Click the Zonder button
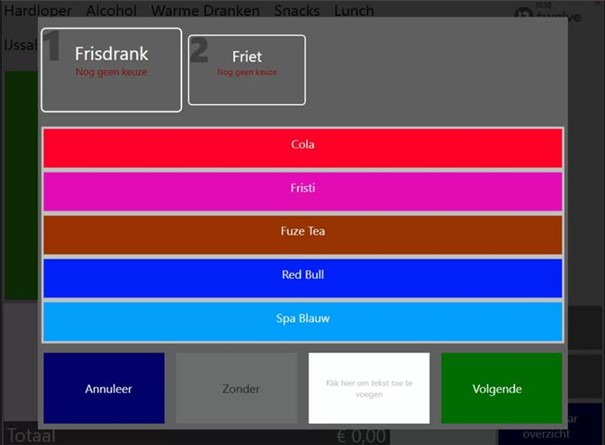Image resolution: width=605 pixels, height=445 pixels. coord(236,388)
